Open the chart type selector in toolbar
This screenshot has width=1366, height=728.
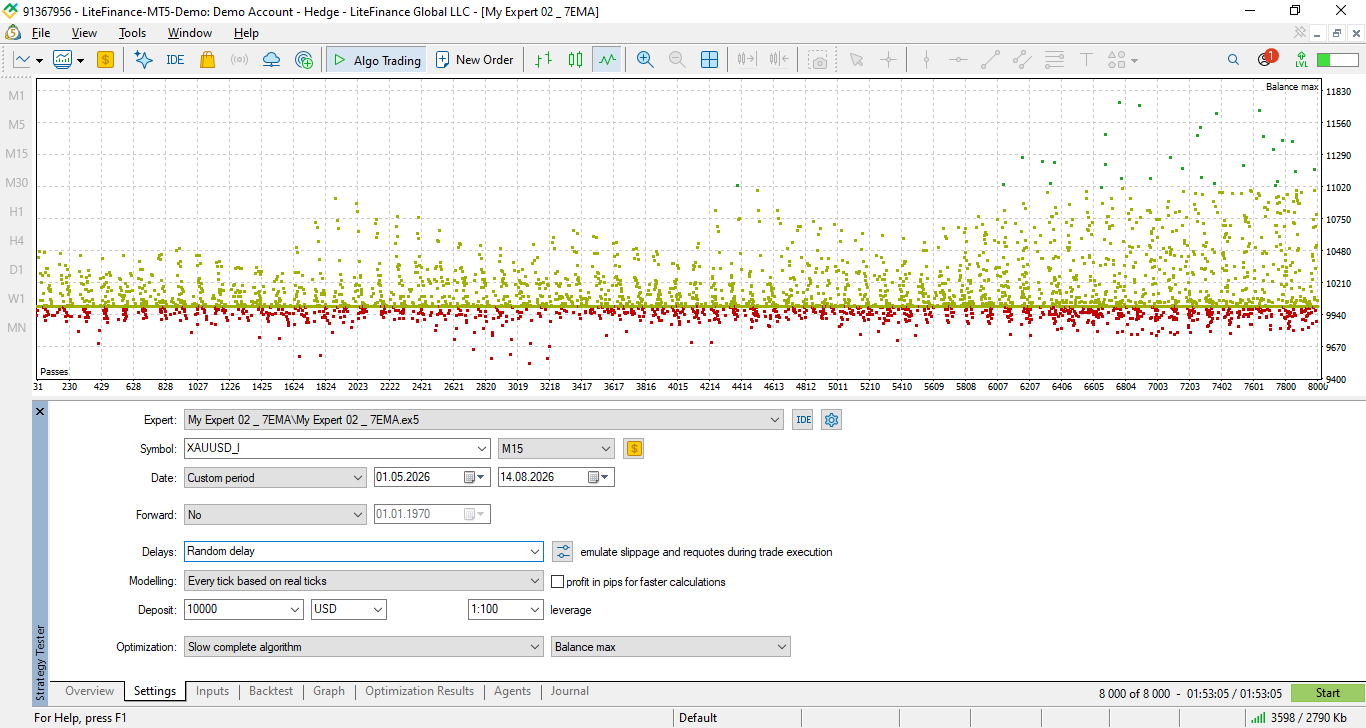[28, 60]
